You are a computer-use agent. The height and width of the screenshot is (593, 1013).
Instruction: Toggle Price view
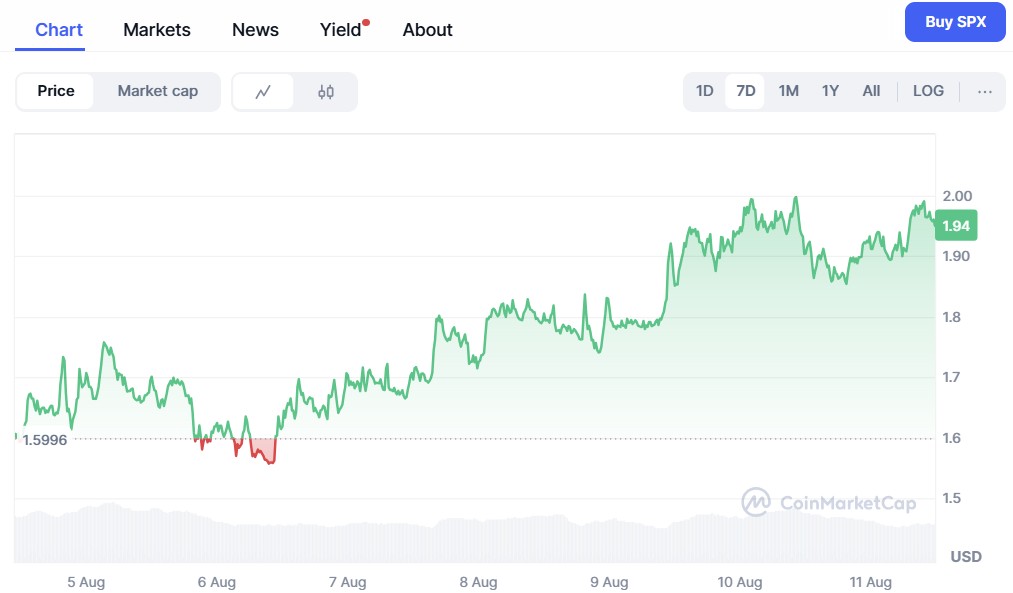56,91
